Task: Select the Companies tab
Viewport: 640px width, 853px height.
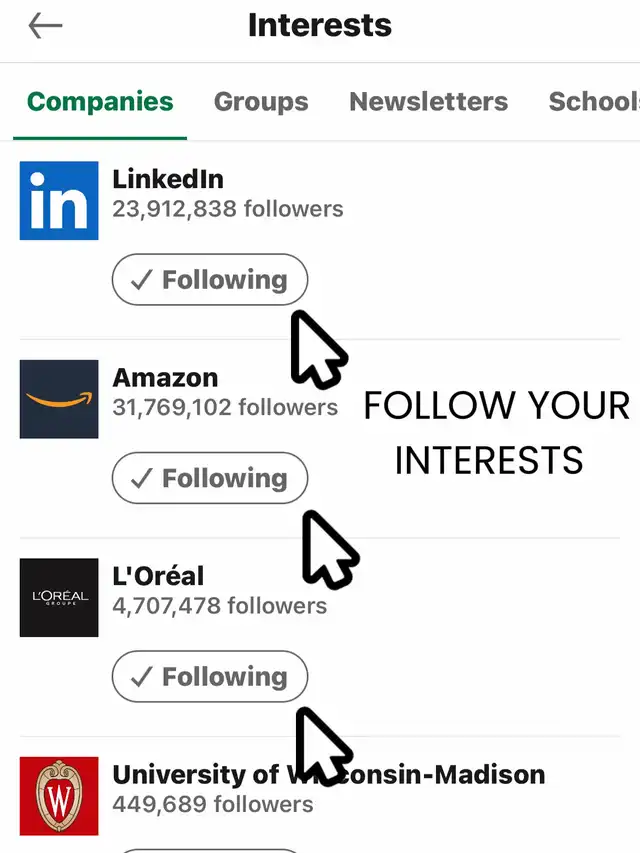Action: [x=100, y=102]
